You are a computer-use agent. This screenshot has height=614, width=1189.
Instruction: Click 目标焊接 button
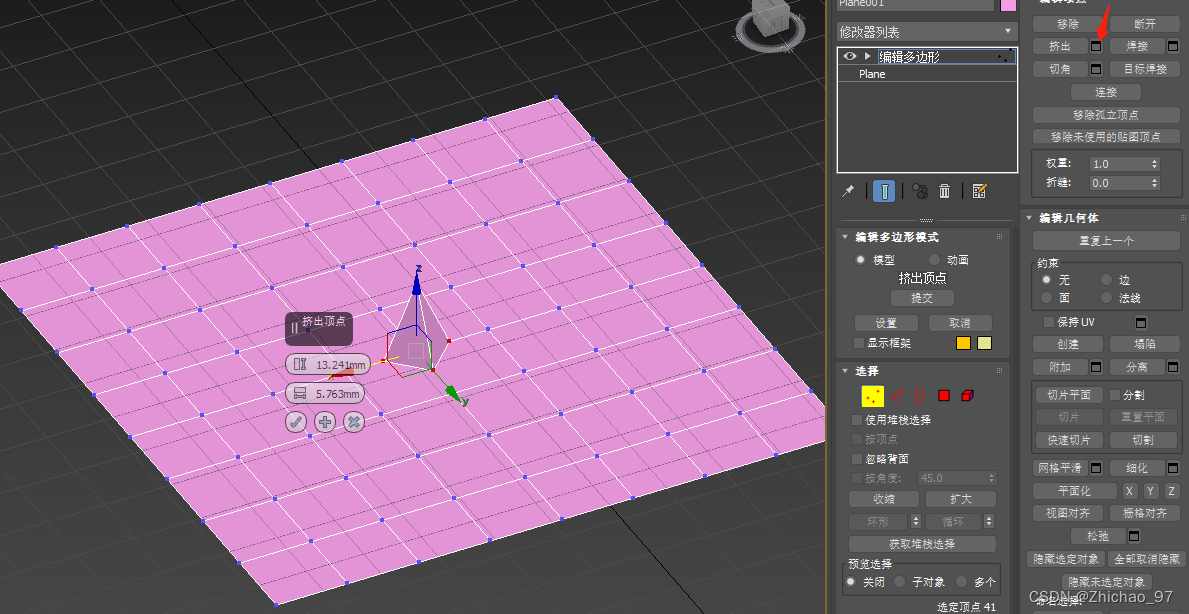1145,69
